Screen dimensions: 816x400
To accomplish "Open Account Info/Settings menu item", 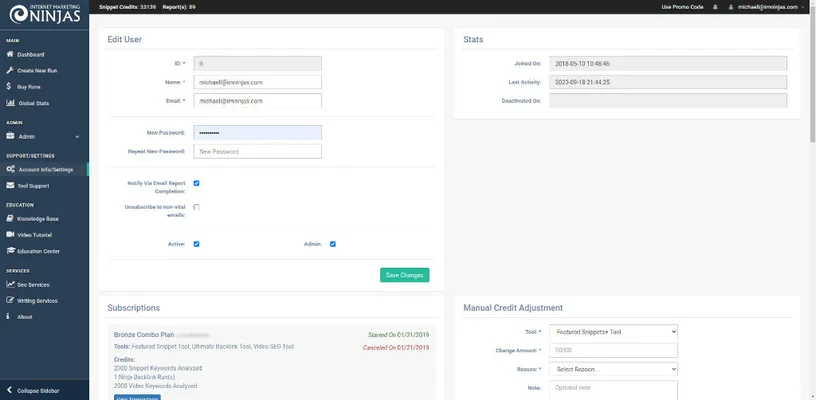I will point(45,169).
